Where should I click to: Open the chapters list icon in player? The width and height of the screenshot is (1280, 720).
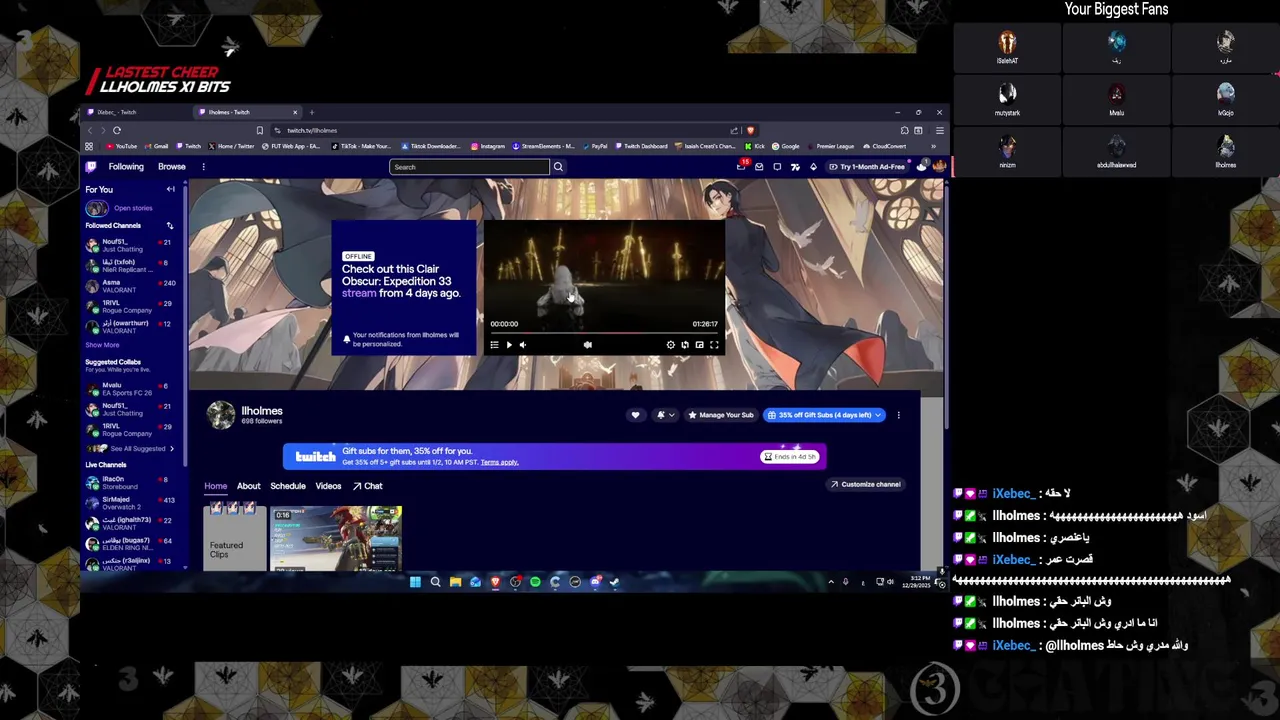(x=494, y=345)
